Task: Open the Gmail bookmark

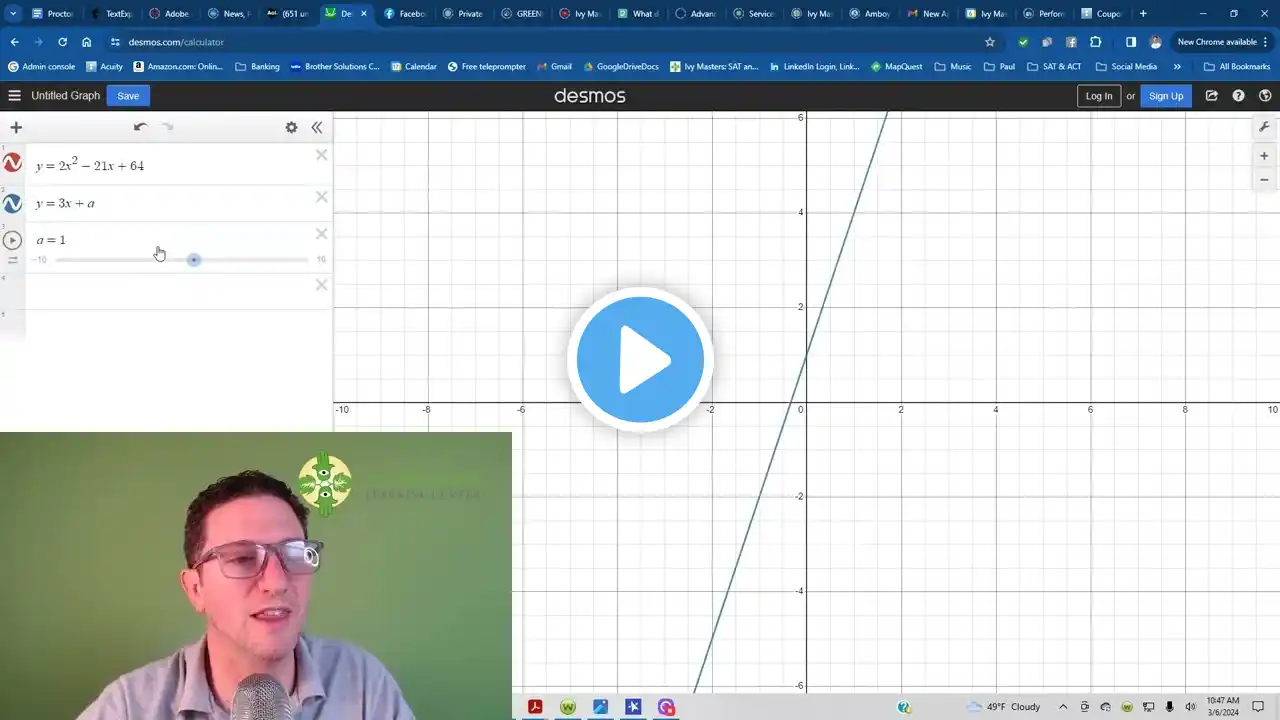Action: [554, 67]
